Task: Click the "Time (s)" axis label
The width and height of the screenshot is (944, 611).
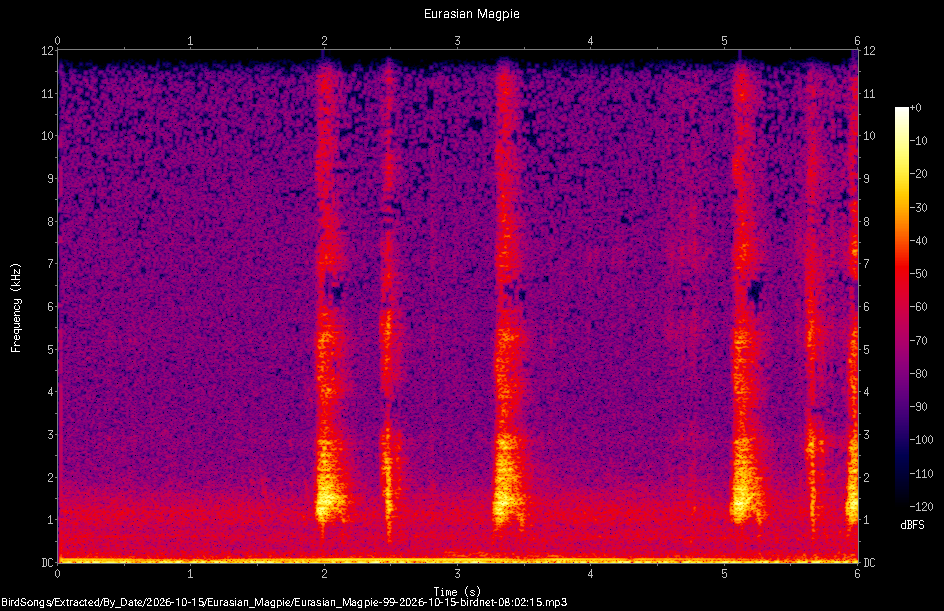Action: pos(457,592)
